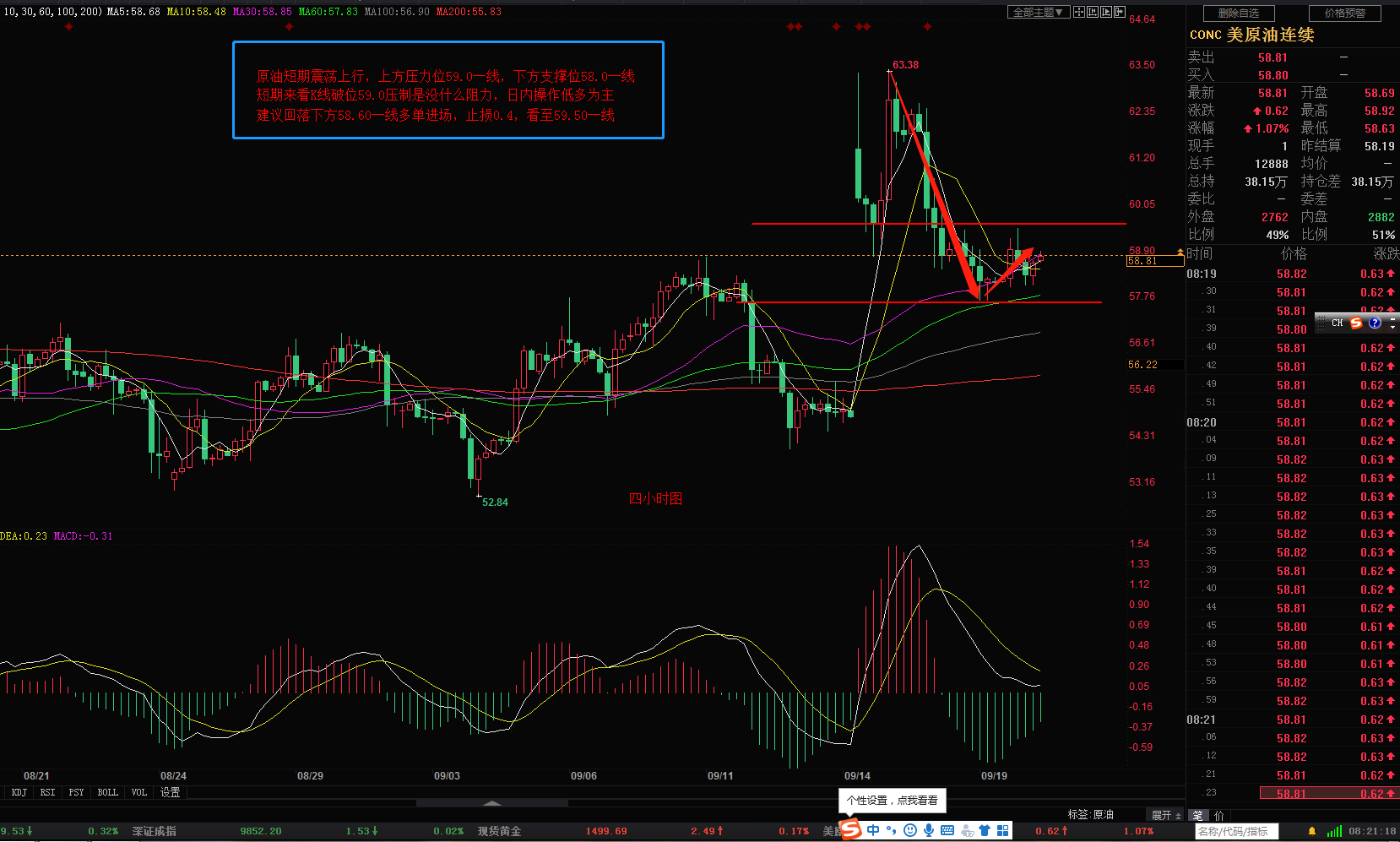
Task: Click the shirt skin icon in IME bar
Action: (x=985, y=830)
